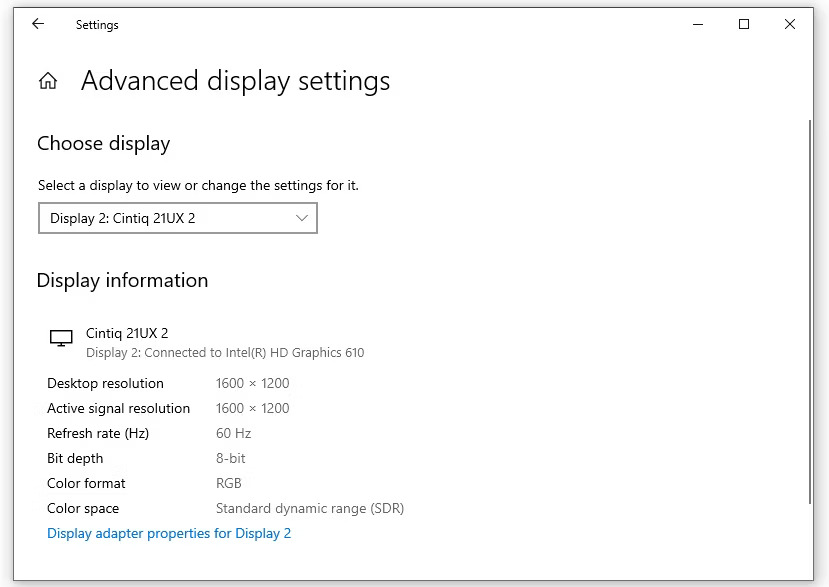Click the monitor icon beside Cintiq 21UX 2
This screenshot has width=829, height=587.
click(61, 338)
